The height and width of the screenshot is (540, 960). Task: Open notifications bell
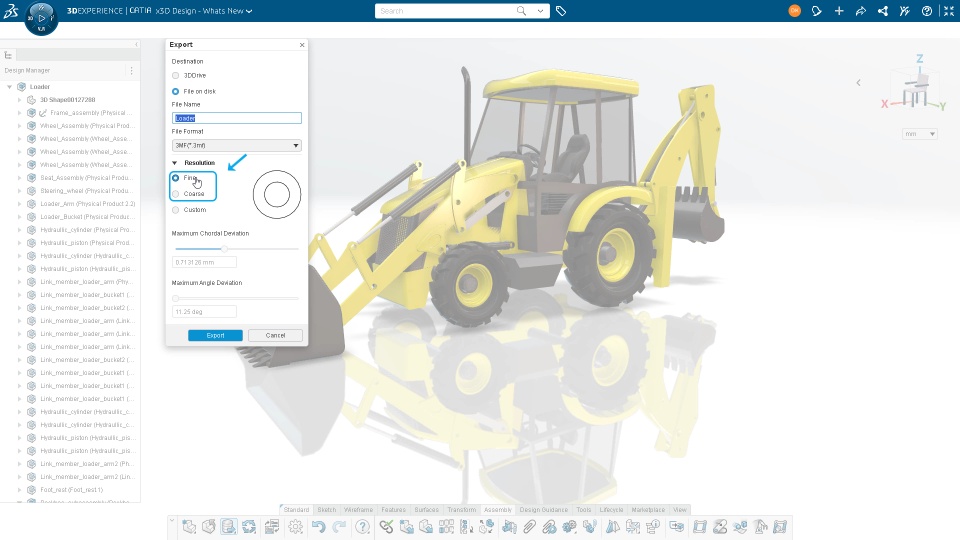coord(817,11)
